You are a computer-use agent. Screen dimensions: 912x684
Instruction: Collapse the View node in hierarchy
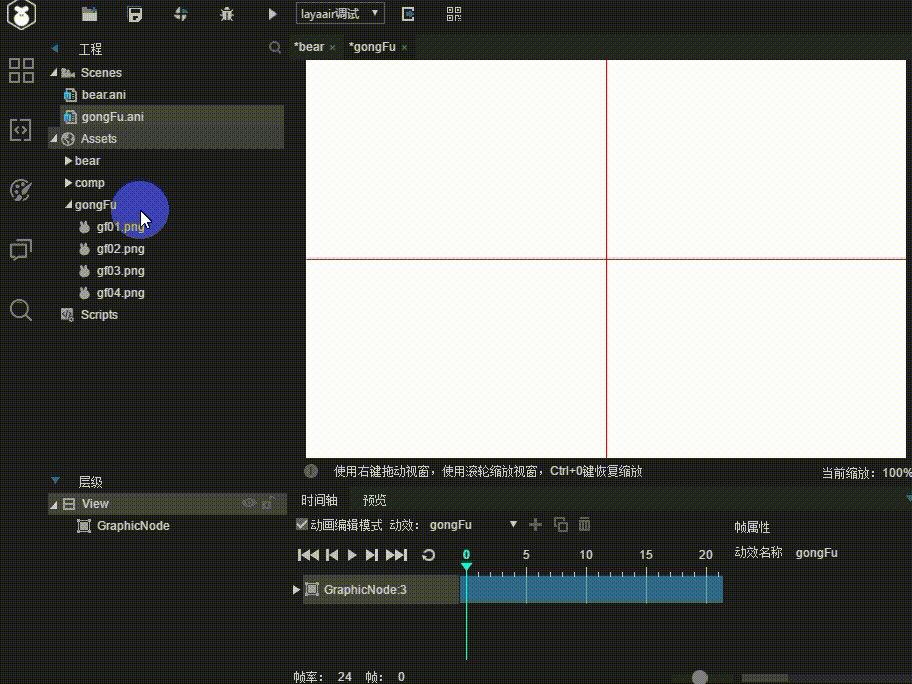(x=54, y=504)
